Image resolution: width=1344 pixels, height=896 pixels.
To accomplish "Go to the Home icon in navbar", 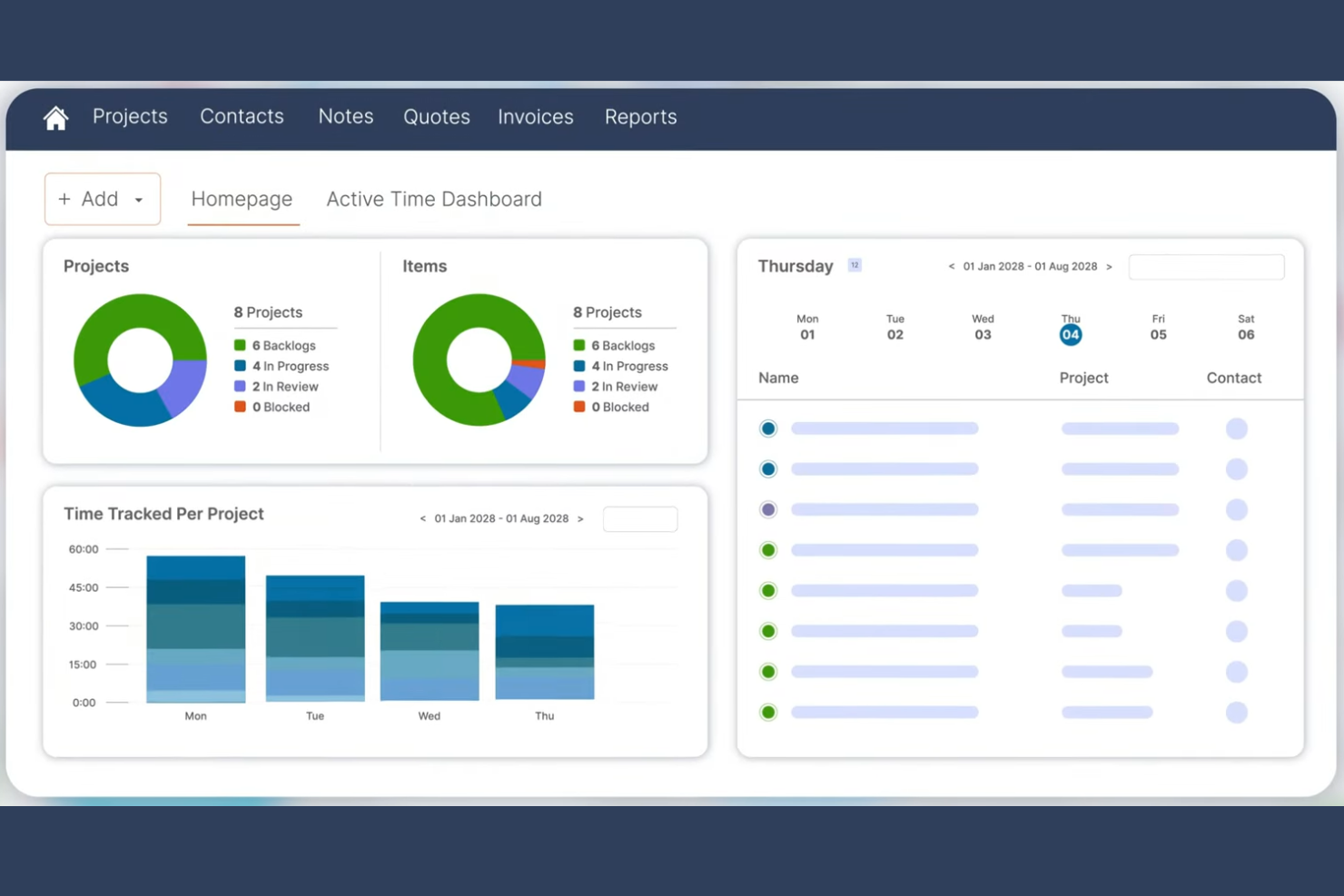I will (x=56, y=118).
